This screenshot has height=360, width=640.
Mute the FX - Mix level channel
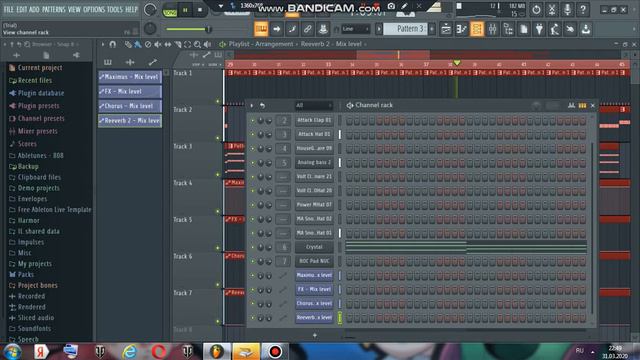(x=252, y=289)
